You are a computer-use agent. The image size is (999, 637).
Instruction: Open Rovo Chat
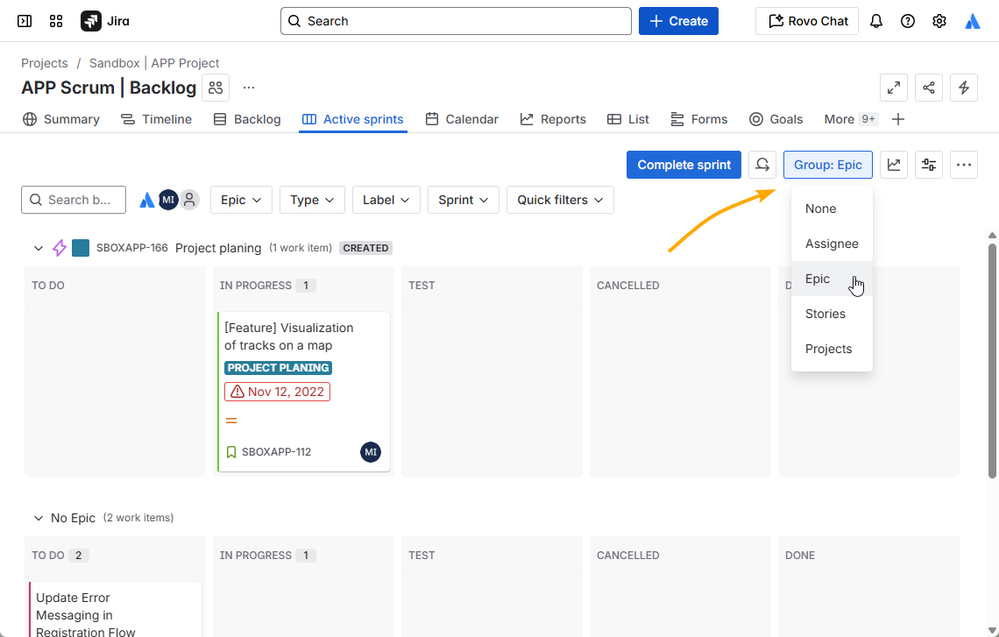pyautogui.click(x=807, y=21)
